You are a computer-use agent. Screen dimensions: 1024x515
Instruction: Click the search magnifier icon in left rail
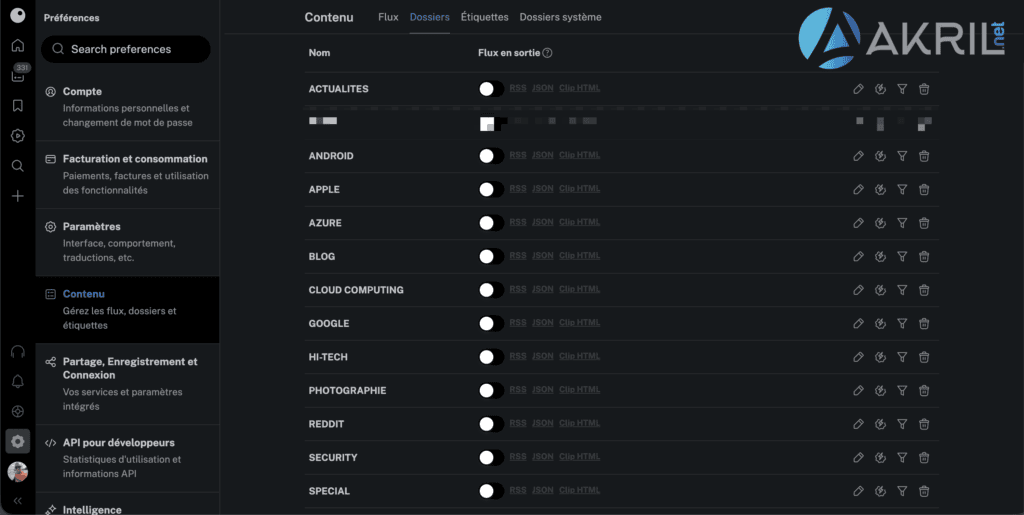pyautogui.click(x=18, y=166)
